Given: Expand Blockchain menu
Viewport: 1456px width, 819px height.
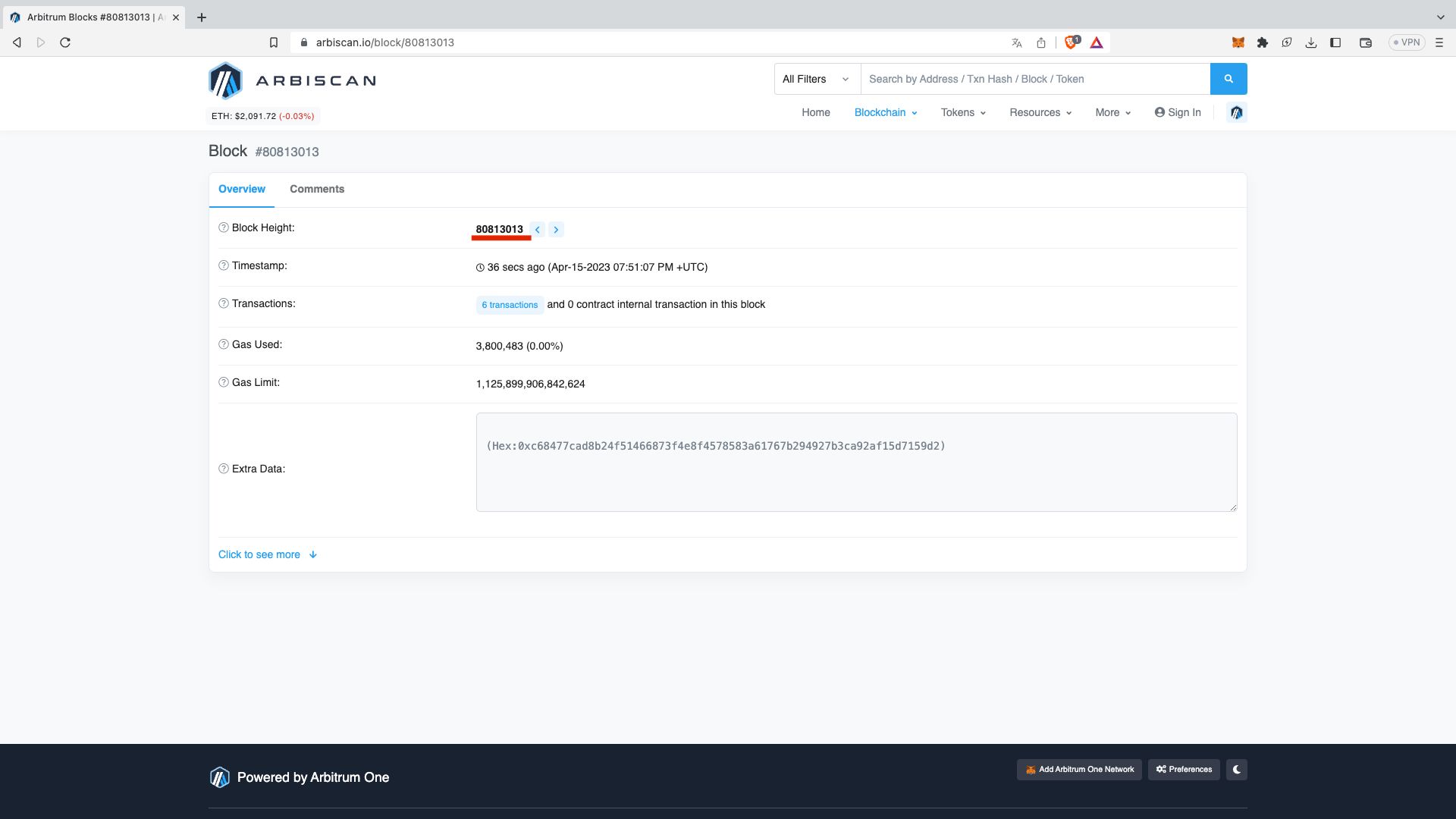Looking at the screenshot, I should tap(886, 112).
